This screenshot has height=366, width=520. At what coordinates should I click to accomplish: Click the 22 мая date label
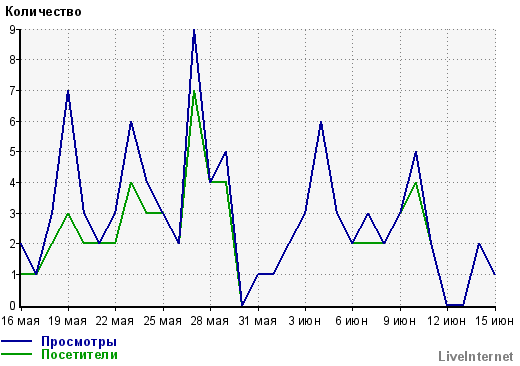click(115, 321)
